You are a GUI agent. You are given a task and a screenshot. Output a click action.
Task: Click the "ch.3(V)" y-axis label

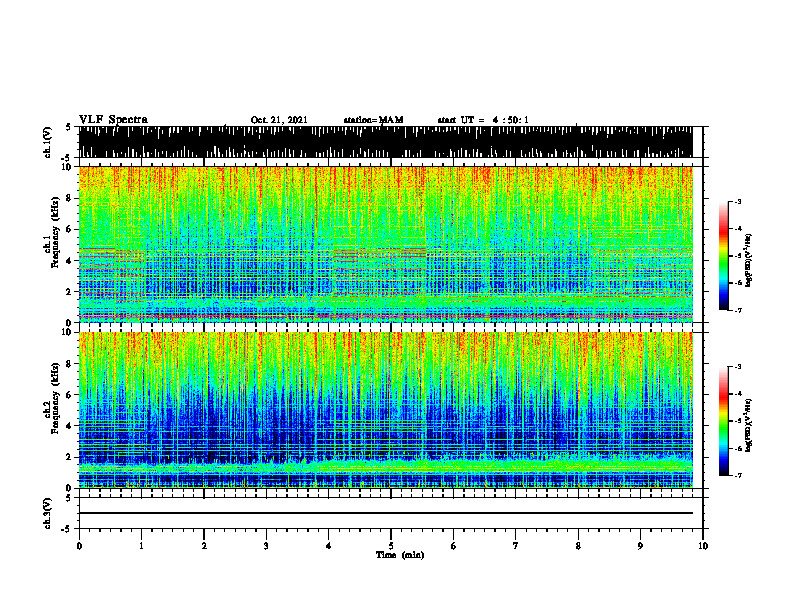pos(47,513)
